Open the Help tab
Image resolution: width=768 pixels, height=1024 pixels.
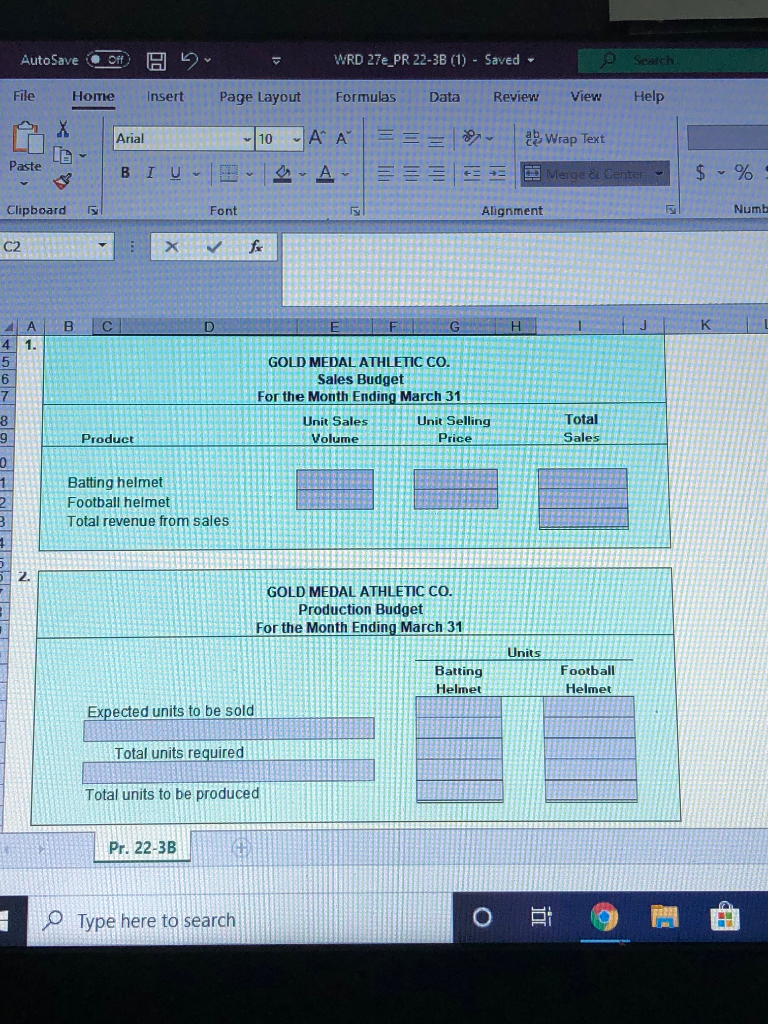(648, 96)
